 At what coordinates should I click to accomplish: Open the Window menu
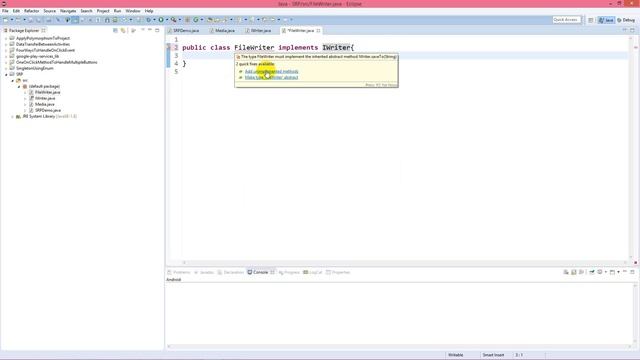tap(133, 11)
